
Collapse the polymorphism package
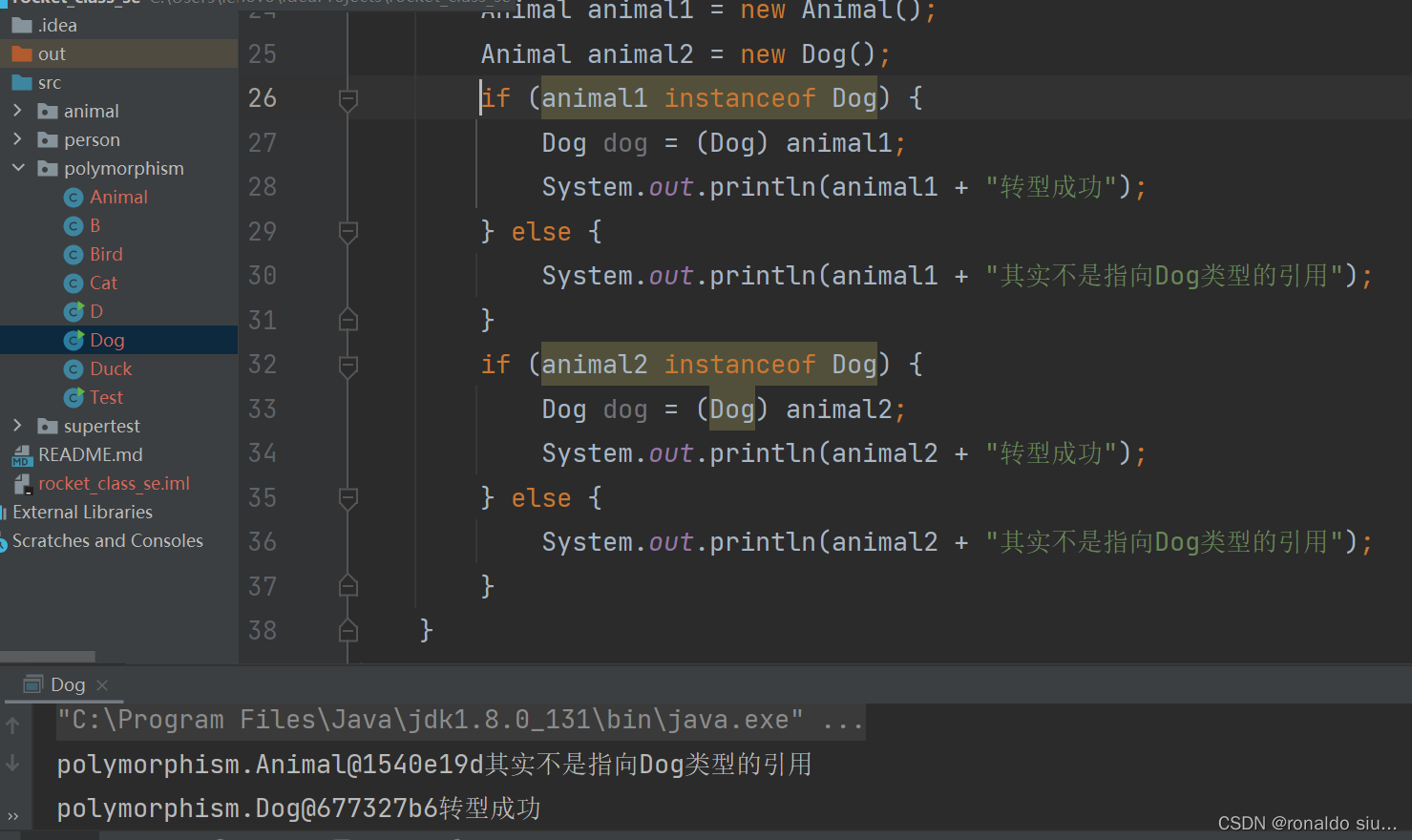tap(17, 168)
